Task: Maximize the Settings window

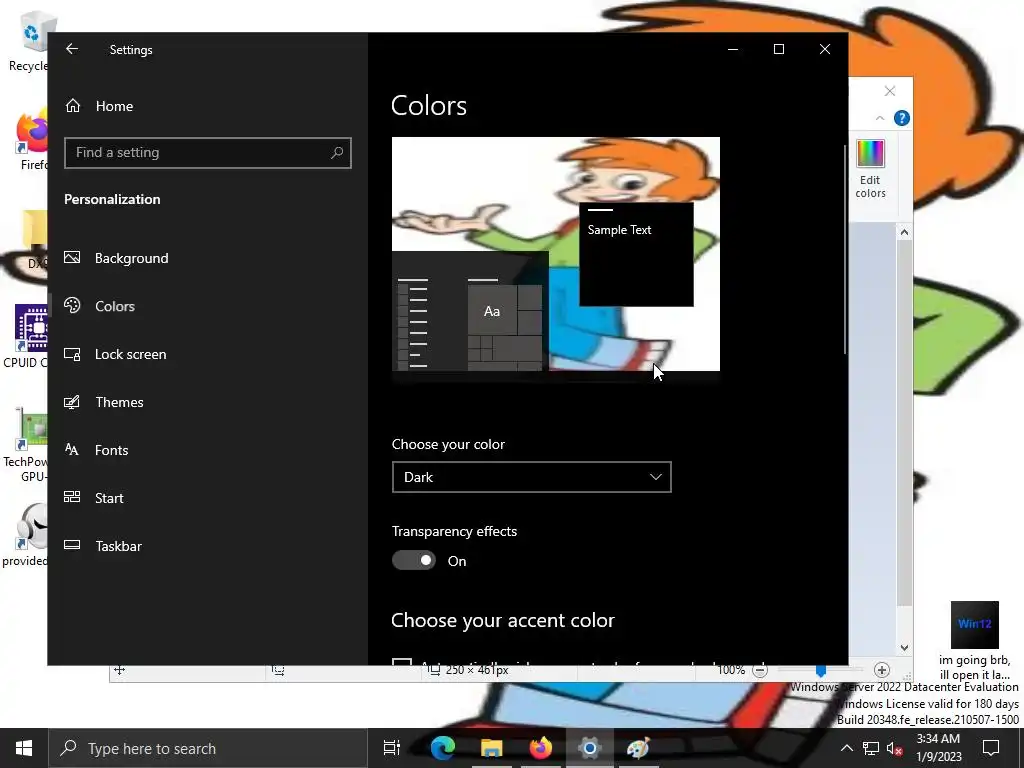Action: click(x=778, y=49)
